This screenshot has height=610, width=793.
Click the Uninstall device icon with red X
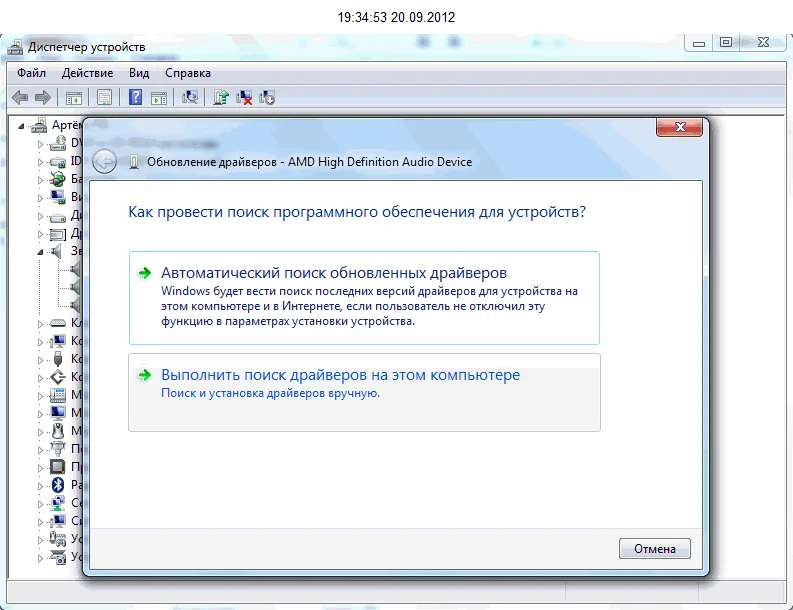click(x=244, y=97)
